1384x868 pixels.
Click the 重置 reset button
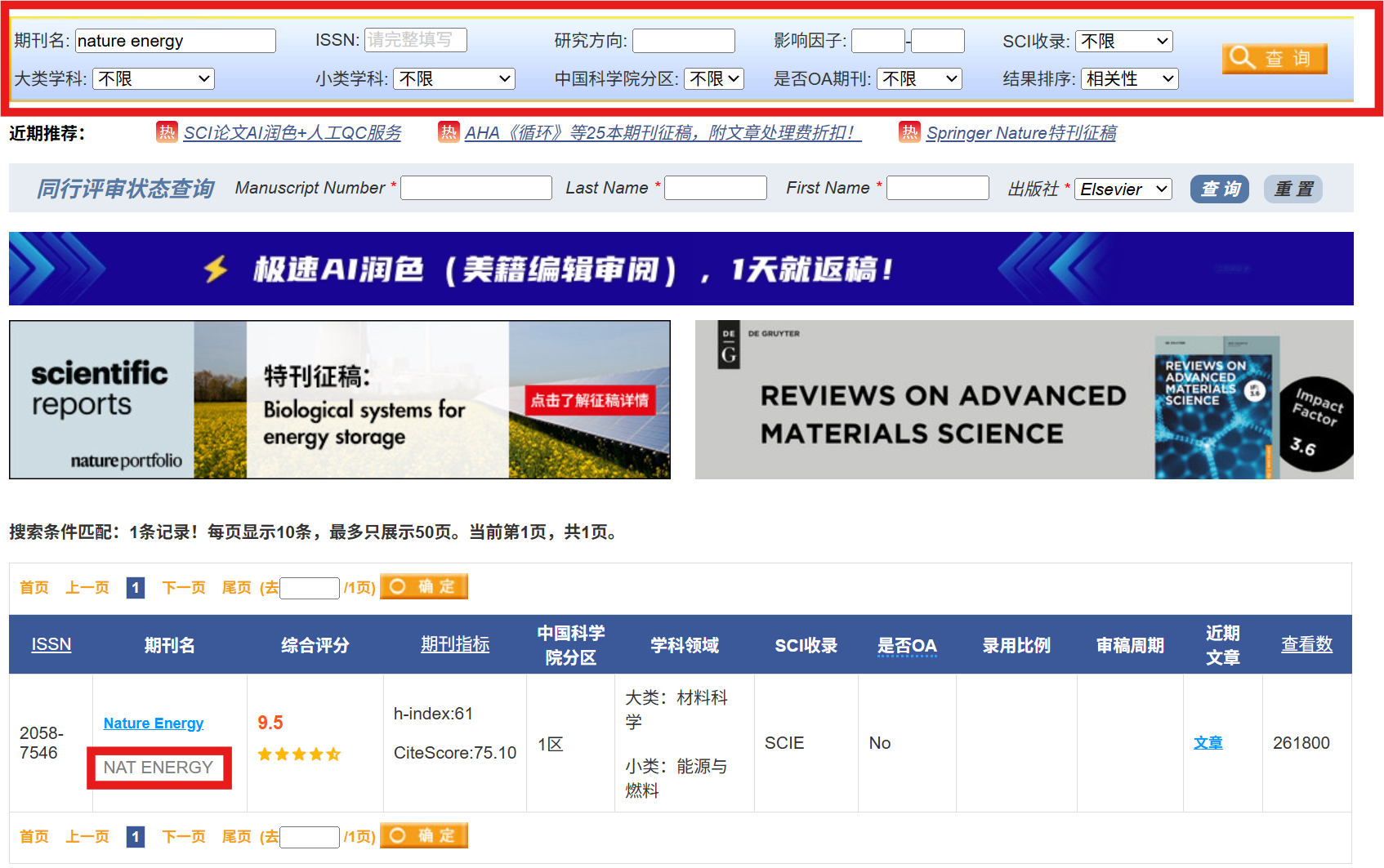tap(1293, 189)
